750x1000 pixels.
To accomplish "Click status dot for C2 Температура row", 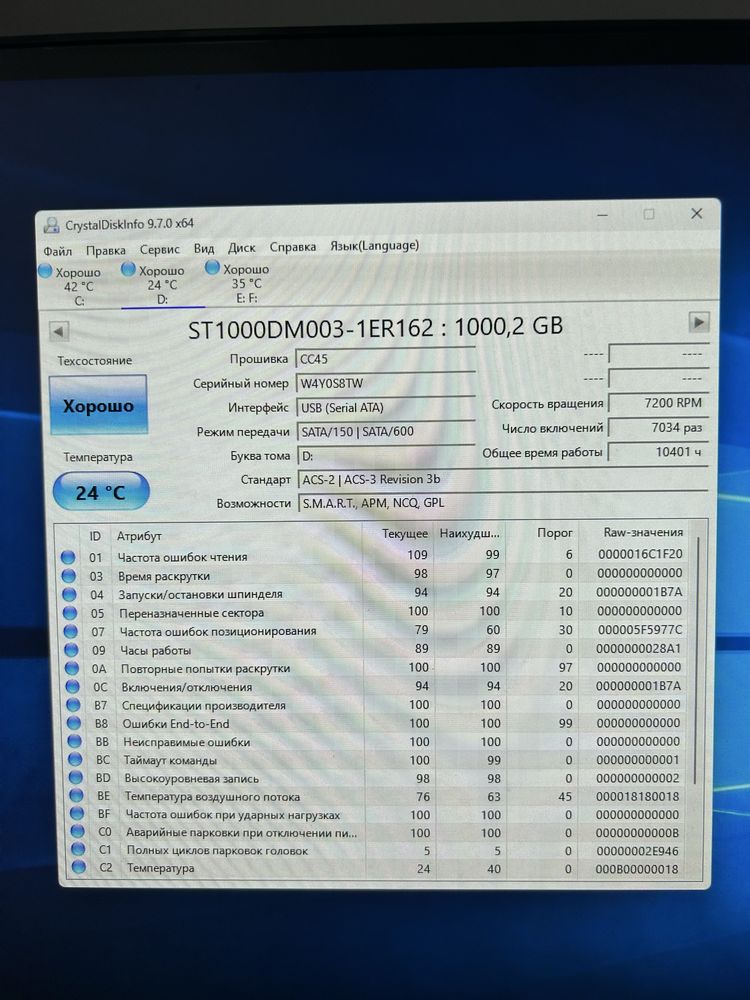I will (79, 867).
